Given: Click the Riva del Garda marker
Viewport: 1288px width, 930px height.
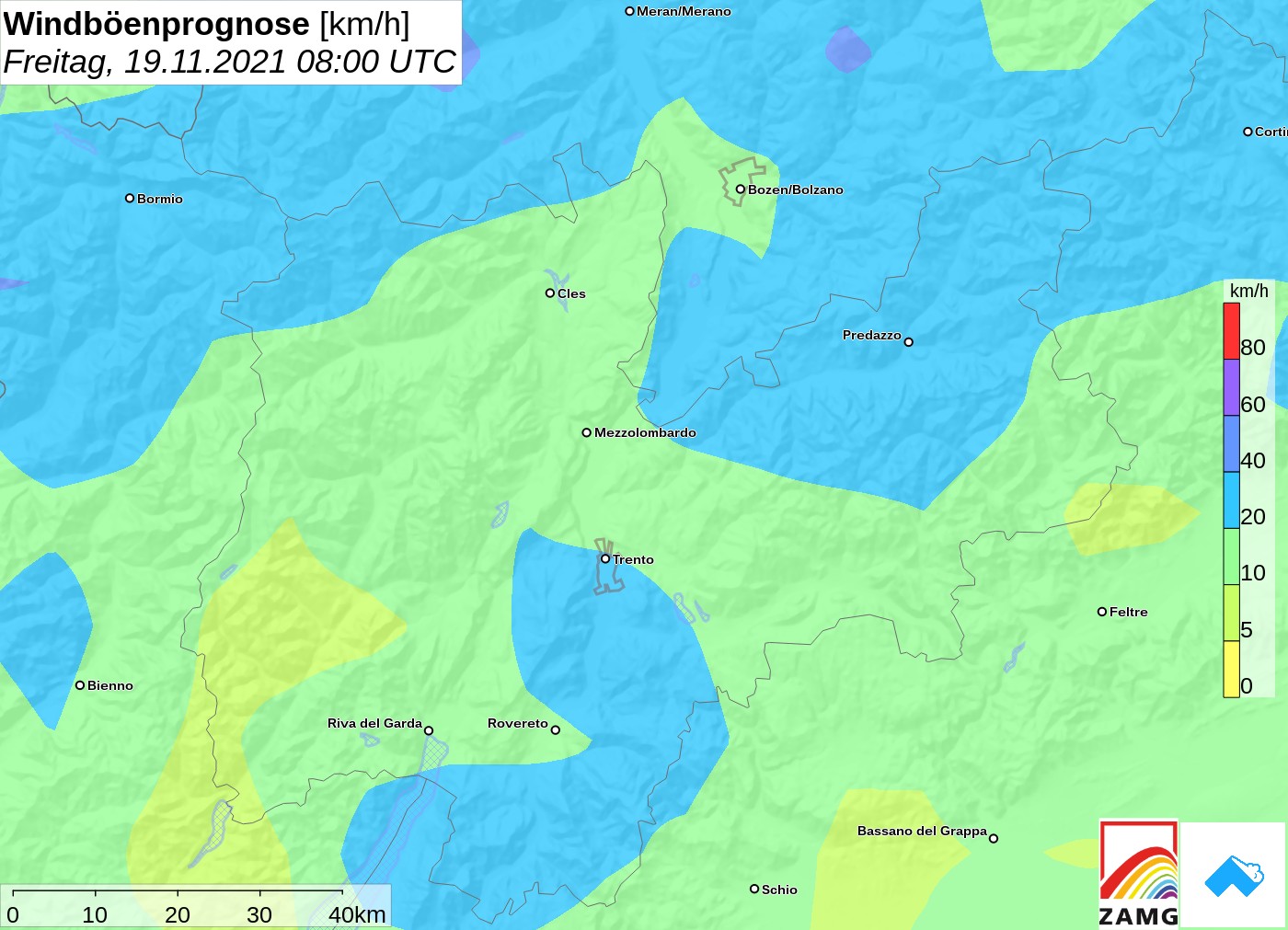Looking at the screenshot, I should click(429, 731).
